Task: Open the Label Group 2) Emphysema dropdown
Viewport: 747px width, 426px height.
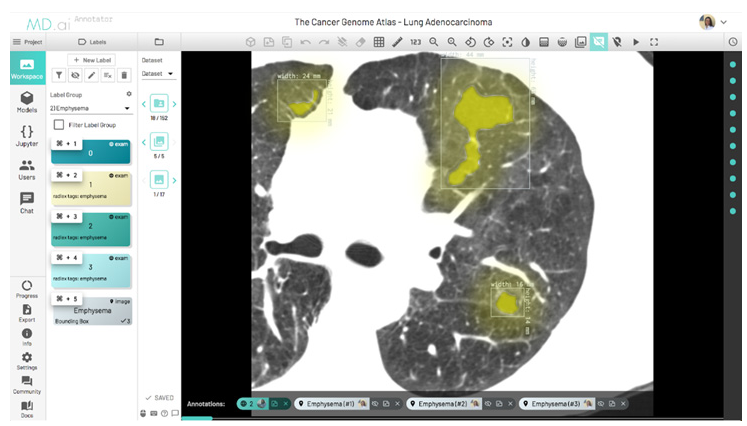Action: point(90,108)
